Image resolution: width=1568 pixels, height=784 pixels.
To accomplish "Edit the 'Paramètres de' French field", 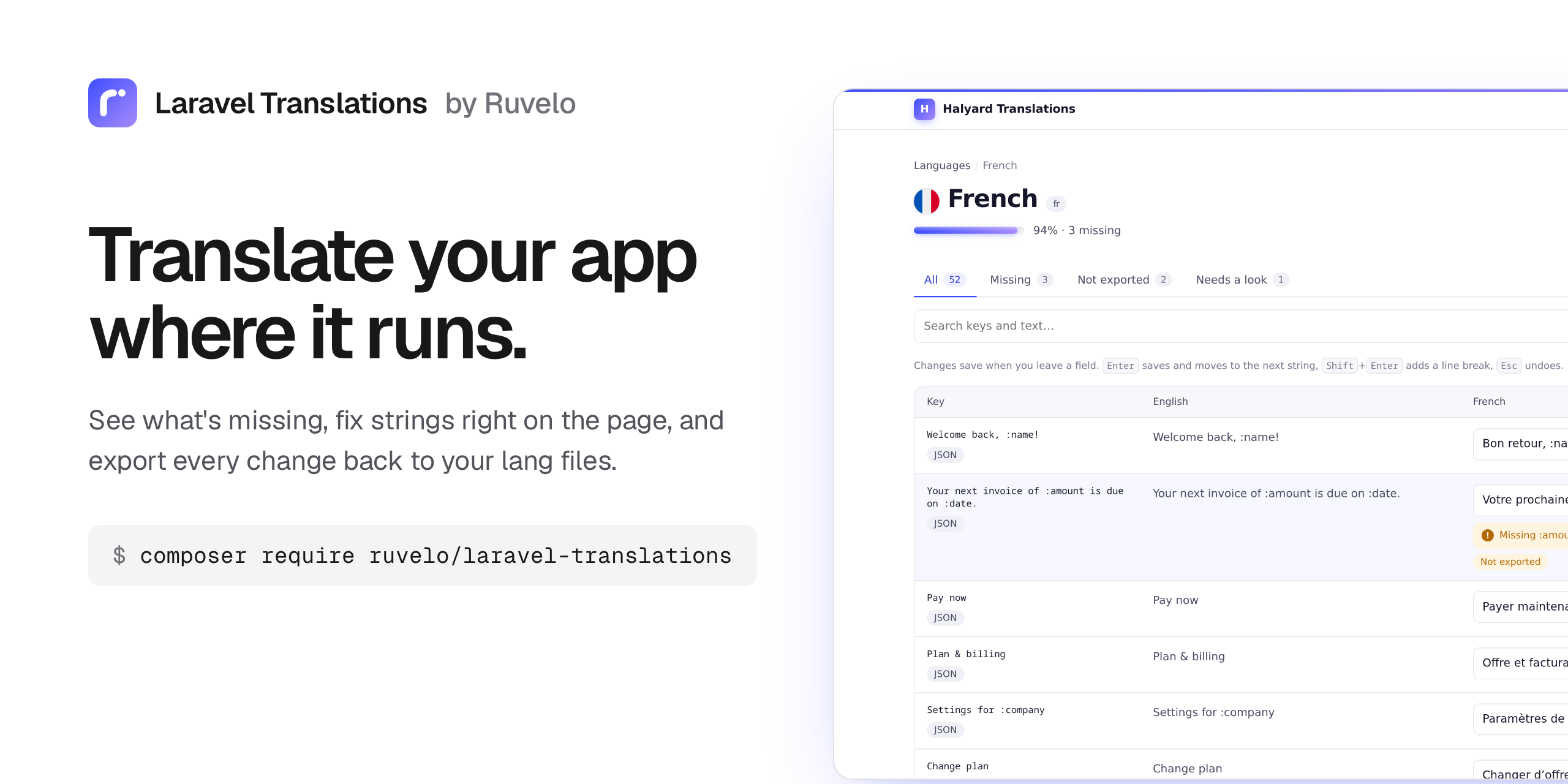I will 1520,719.
